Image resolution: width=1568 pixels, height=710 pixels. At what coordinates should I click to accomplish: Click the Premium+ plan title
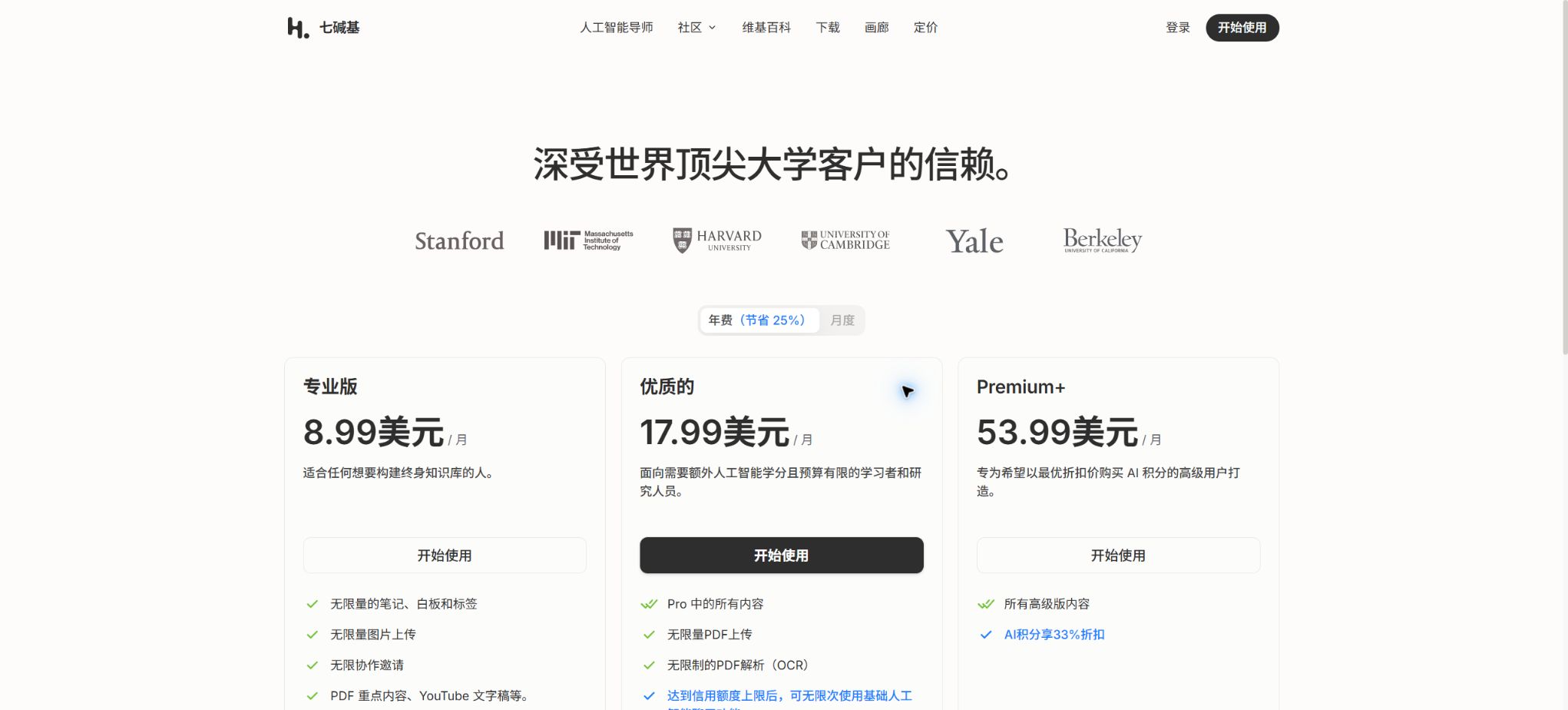(1021, 387)
